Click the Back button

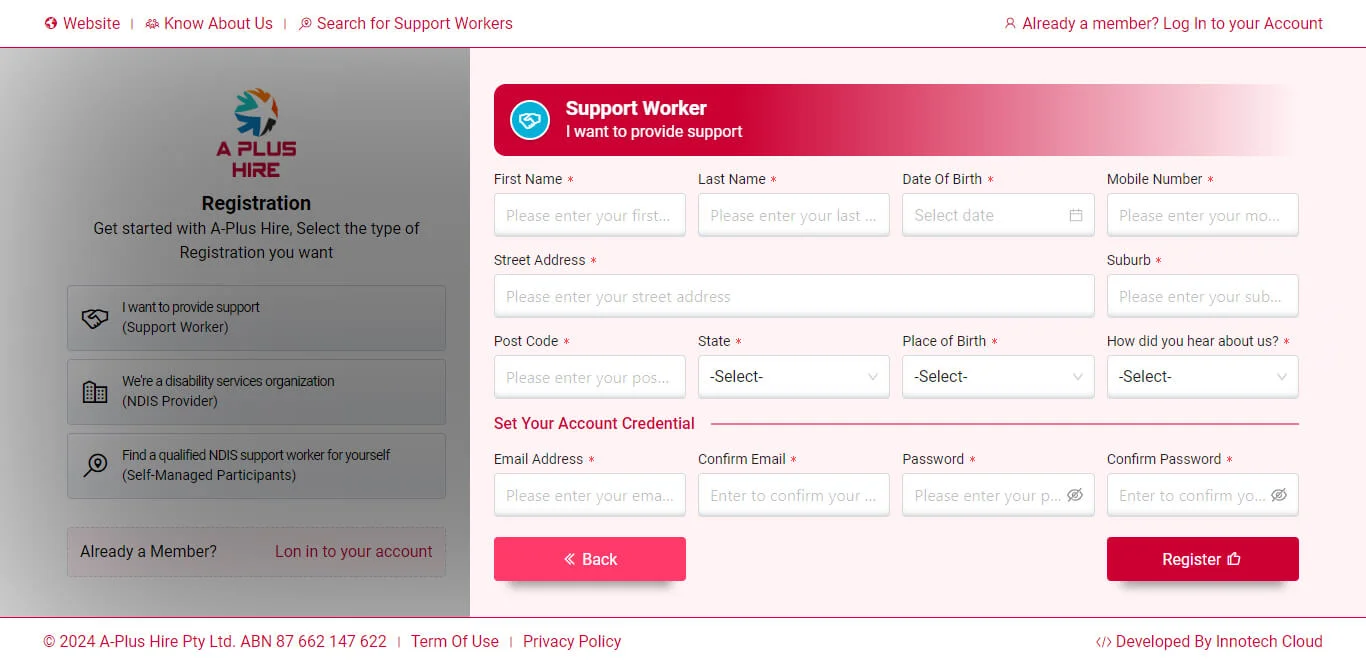[x=589, y=559]
